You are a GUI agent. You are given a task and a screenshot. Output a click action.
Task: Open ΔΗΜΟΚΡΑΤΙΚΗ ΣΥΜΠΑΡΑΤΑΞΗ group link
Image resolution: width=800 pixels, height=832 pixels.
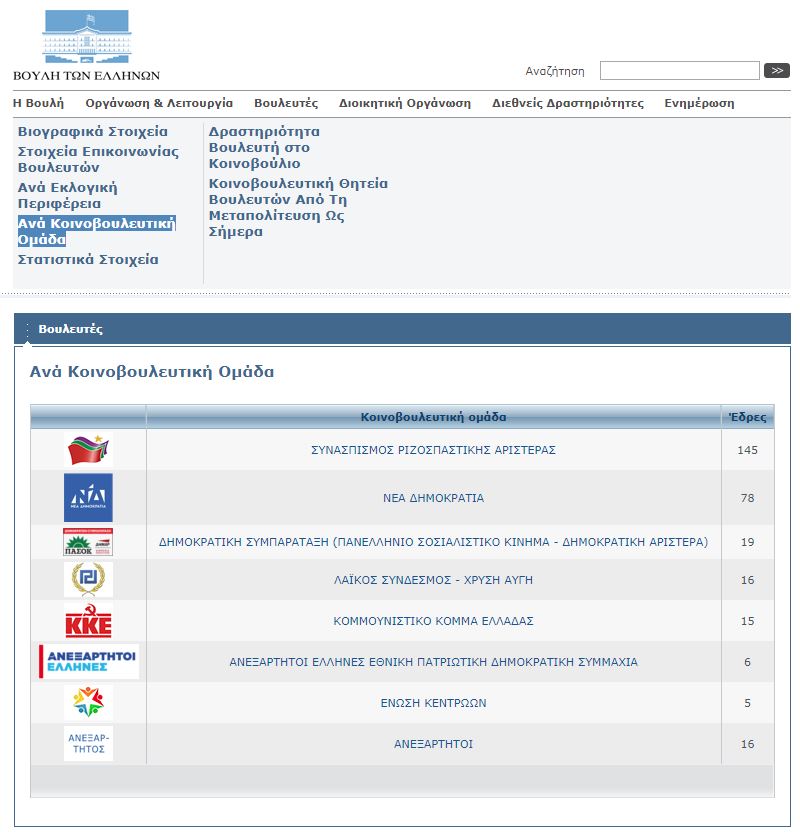point(433,542)
